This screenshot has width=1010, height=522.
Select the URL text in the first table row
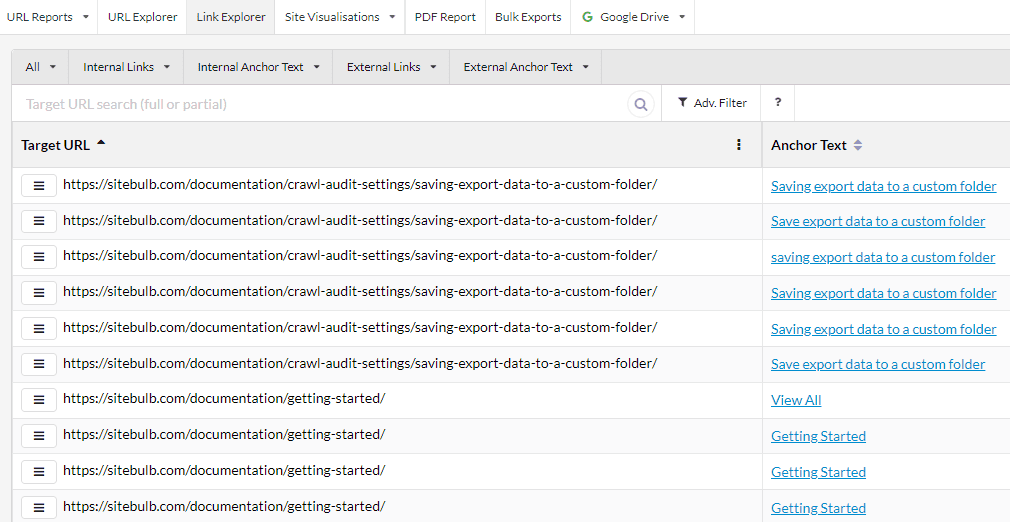(x=360, y=185)
